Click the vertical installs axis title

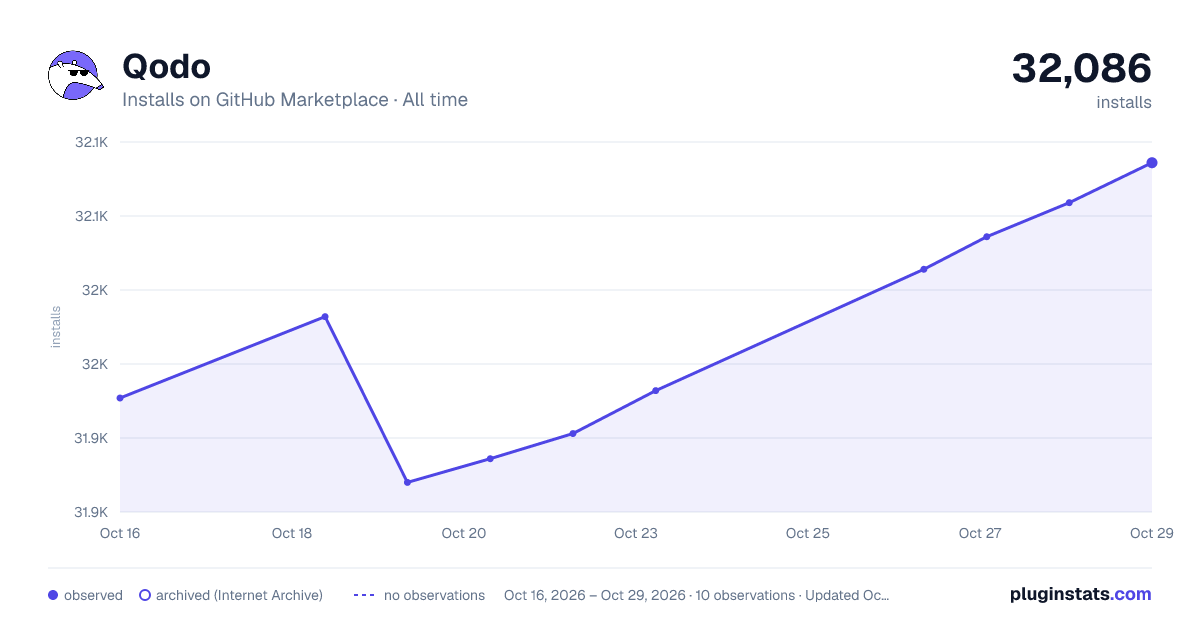[56, 327]
